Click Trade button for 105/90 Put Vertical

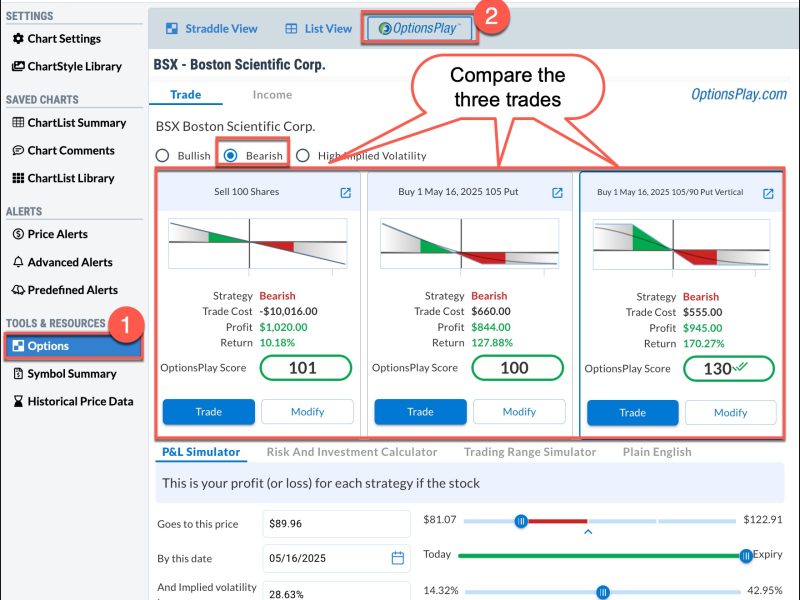click(633, 413)
